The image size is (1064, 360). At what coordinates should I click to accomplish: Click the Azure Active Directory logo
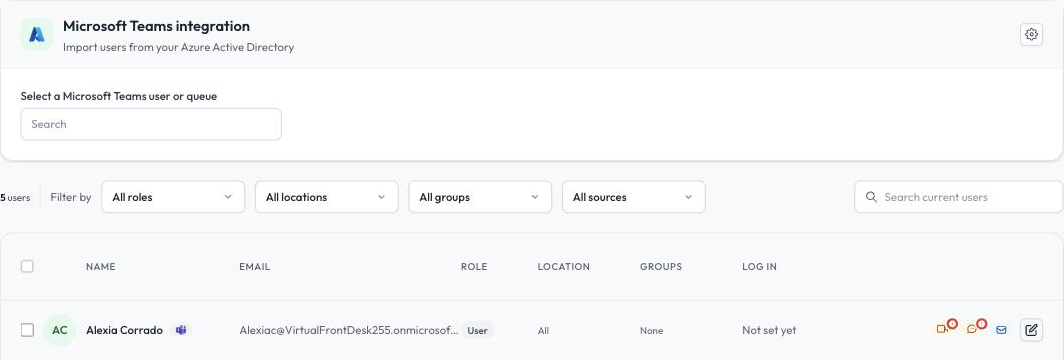[37, 35]
